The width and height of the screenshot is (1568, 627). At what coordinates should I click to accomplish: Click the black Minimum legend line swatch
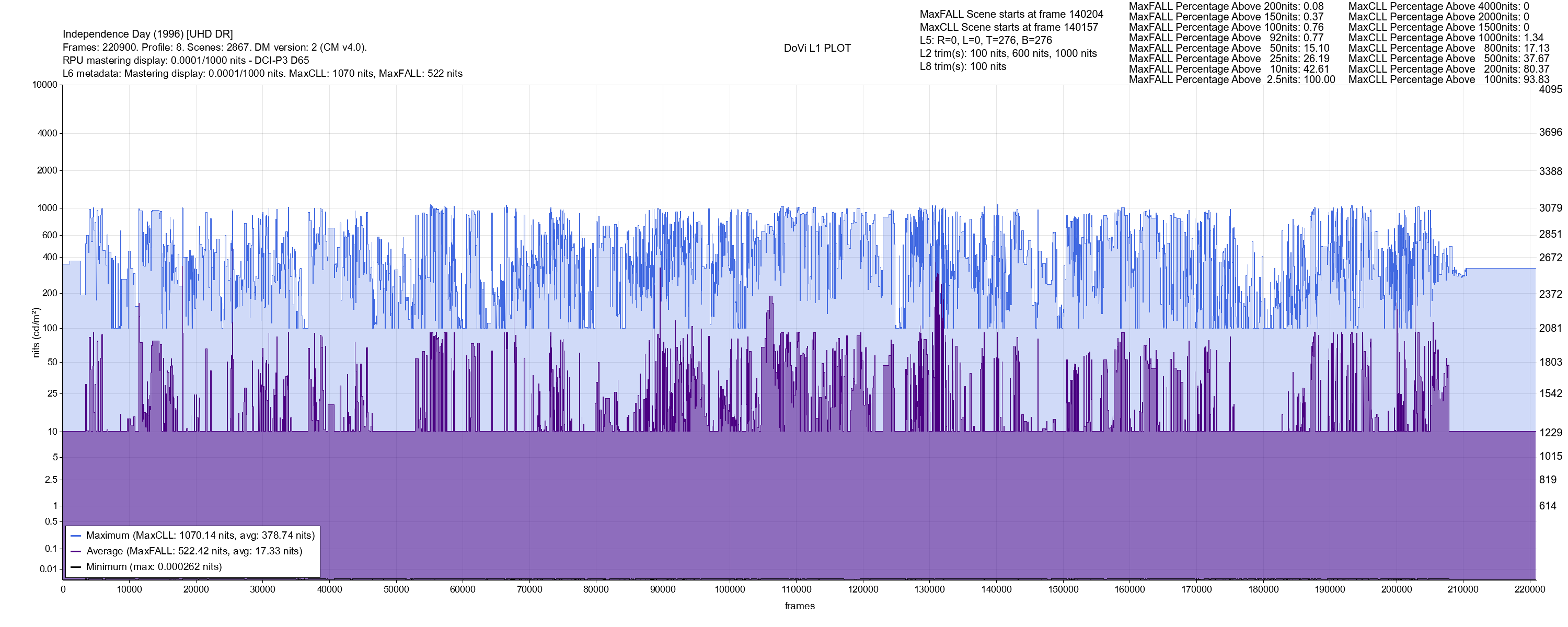pyautogui.click(x=76, y=567)
